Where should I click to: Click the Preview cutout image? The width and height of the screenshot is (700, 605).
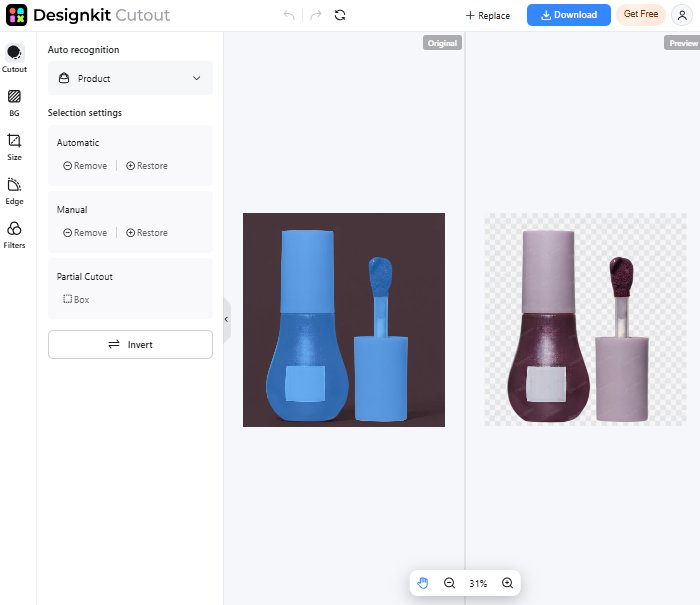(x=585, y=320)
